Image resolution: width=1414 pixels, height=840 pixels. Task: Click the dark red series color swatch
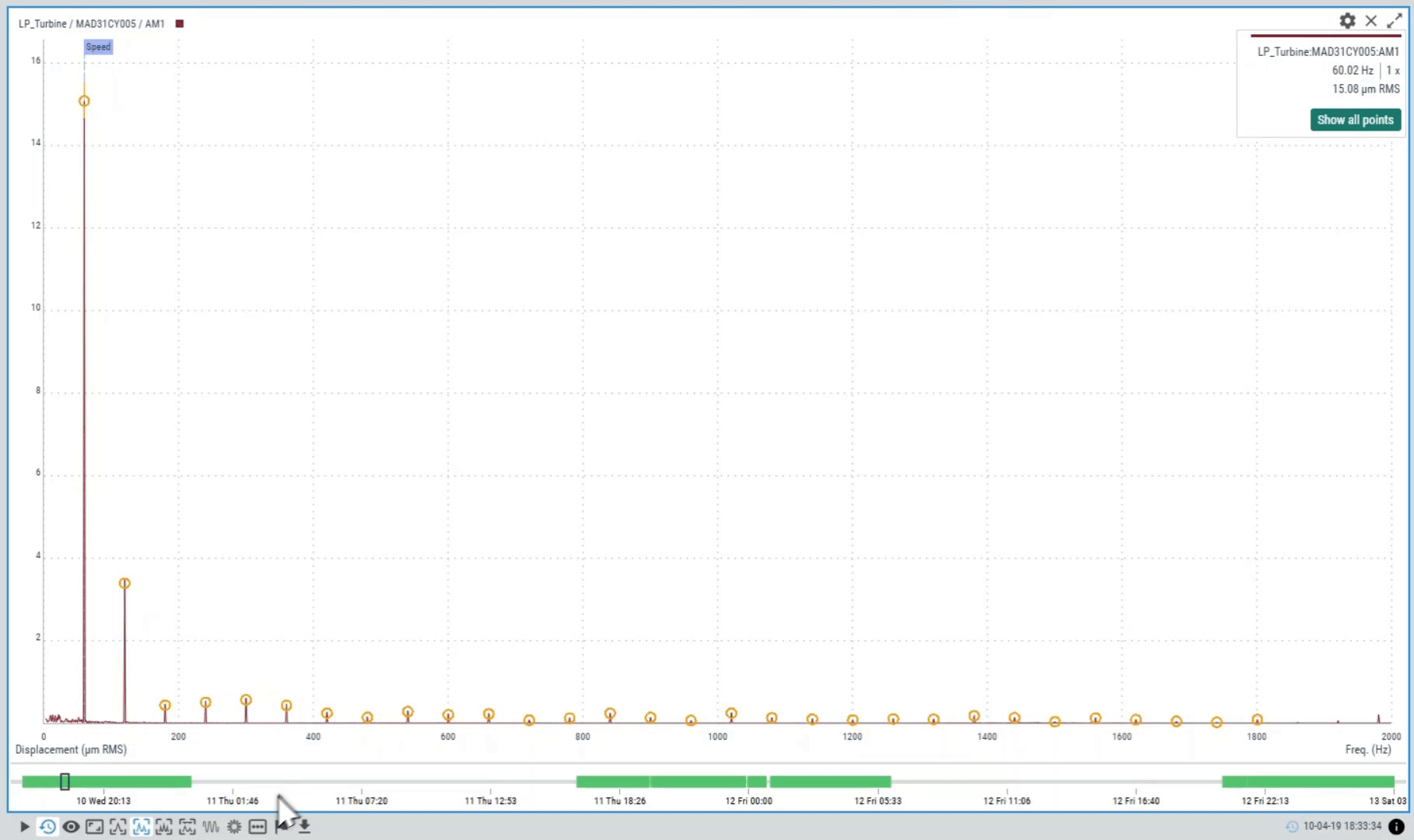180,24
